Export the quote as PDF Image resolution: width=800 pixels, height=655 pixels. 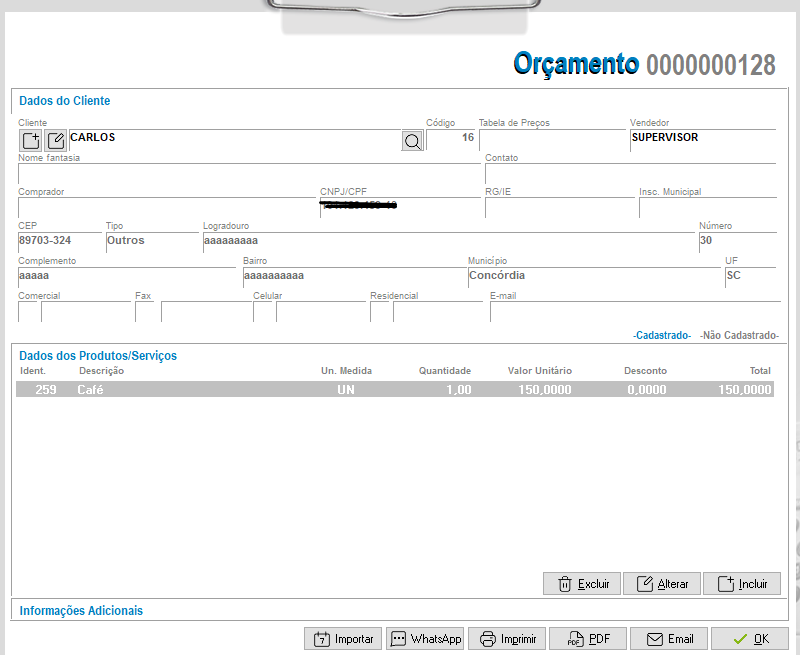click(588, 639)
